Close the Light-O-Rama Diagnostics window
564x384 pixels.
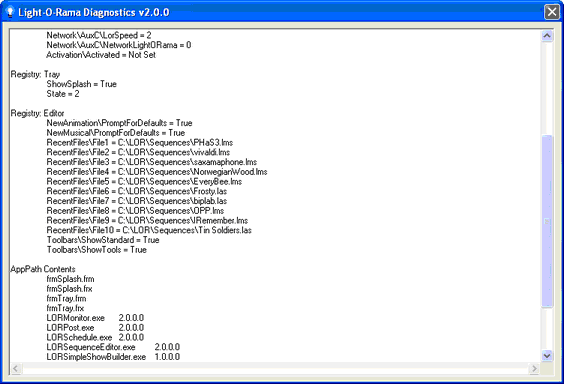click(552, 12)
